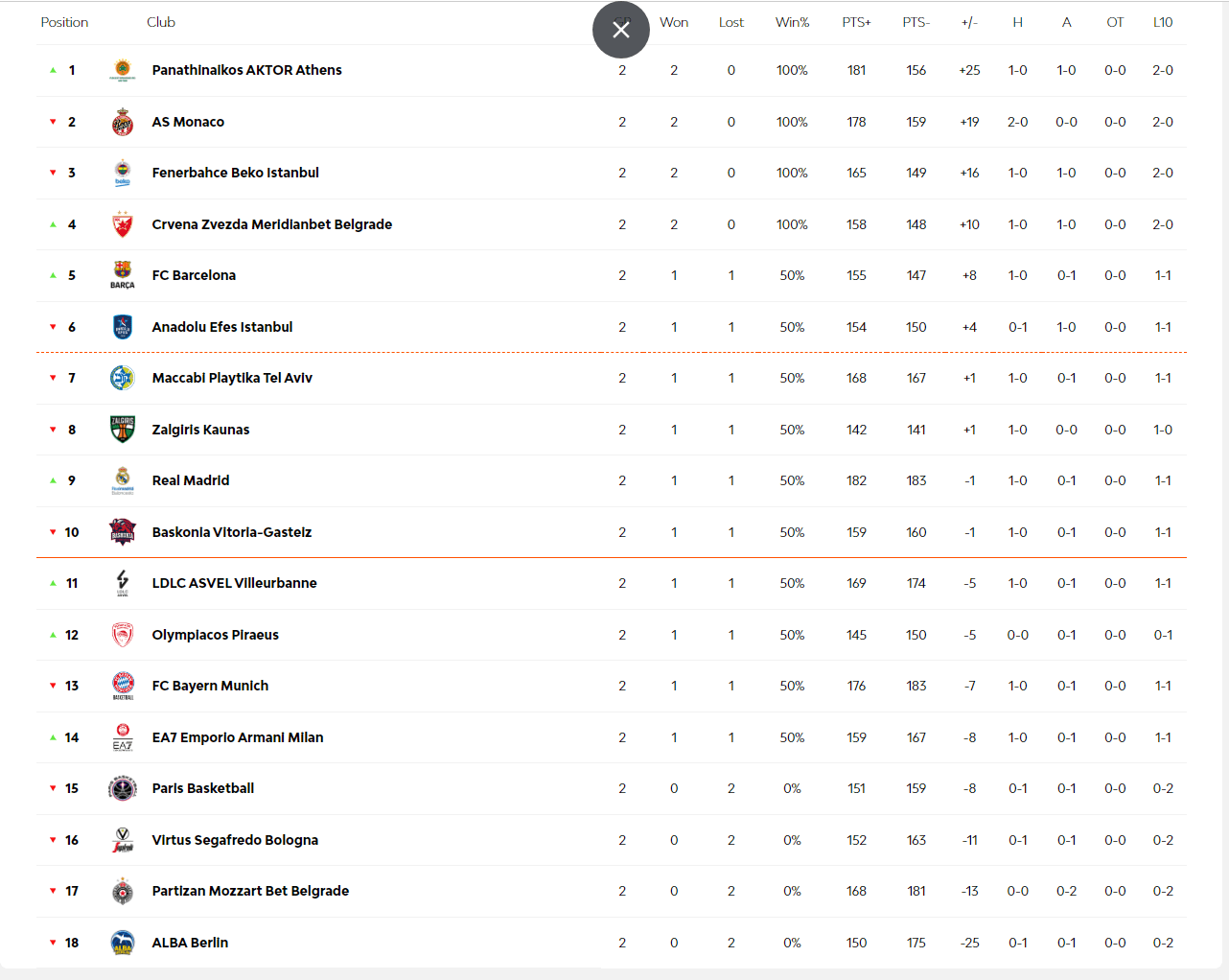
Task: Close the standings overlay with the X button
Action: [x=621, y=30]
